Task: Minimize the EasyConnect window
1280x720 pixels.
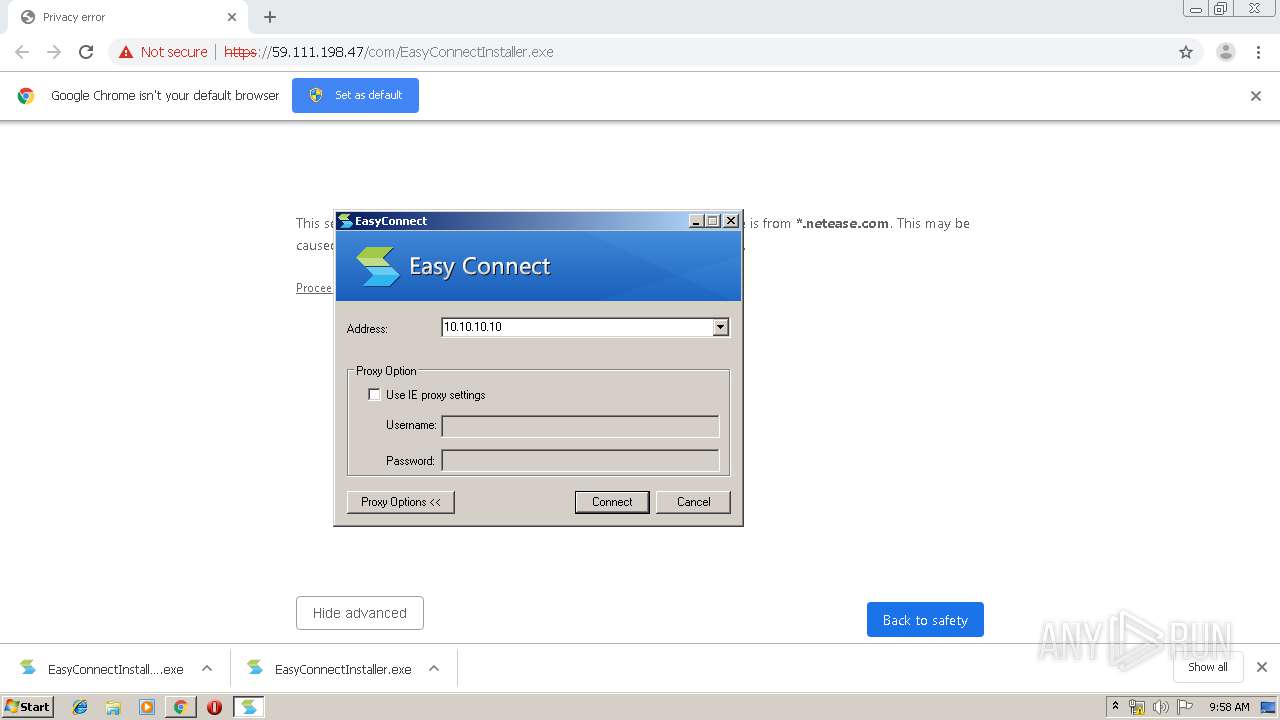Action: click(697, 221)
